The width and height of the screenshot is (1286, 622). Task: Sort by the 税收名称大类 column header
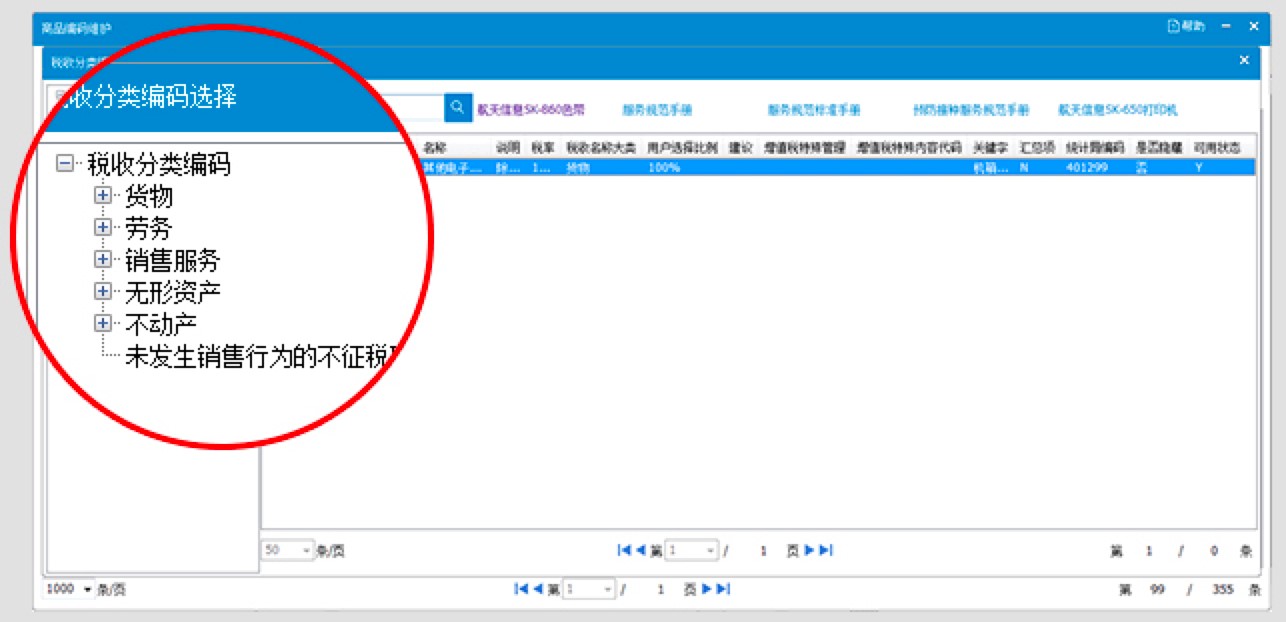601,147
